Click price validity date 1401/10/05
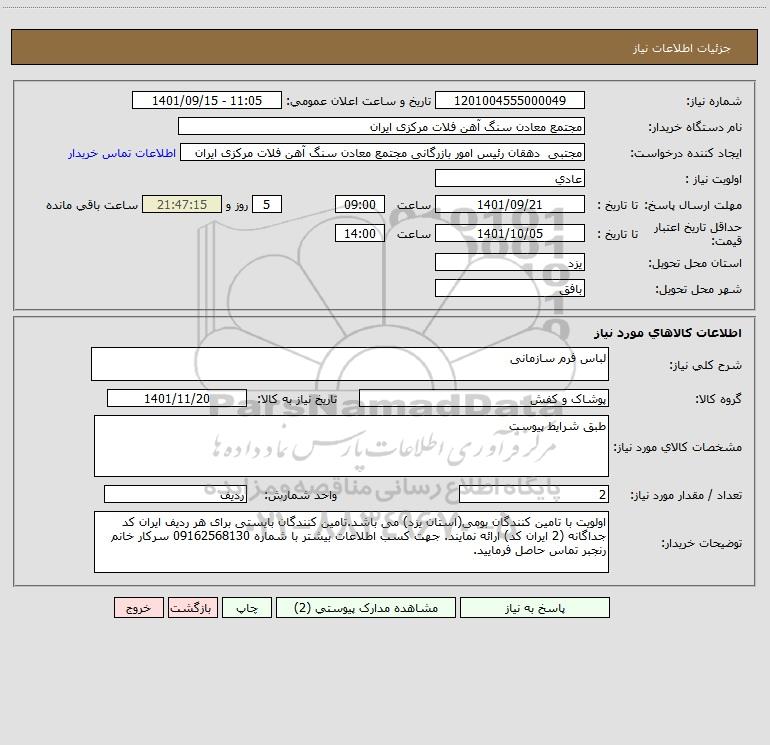This screenshot has height=745, width=770. [x=510, y=233]
